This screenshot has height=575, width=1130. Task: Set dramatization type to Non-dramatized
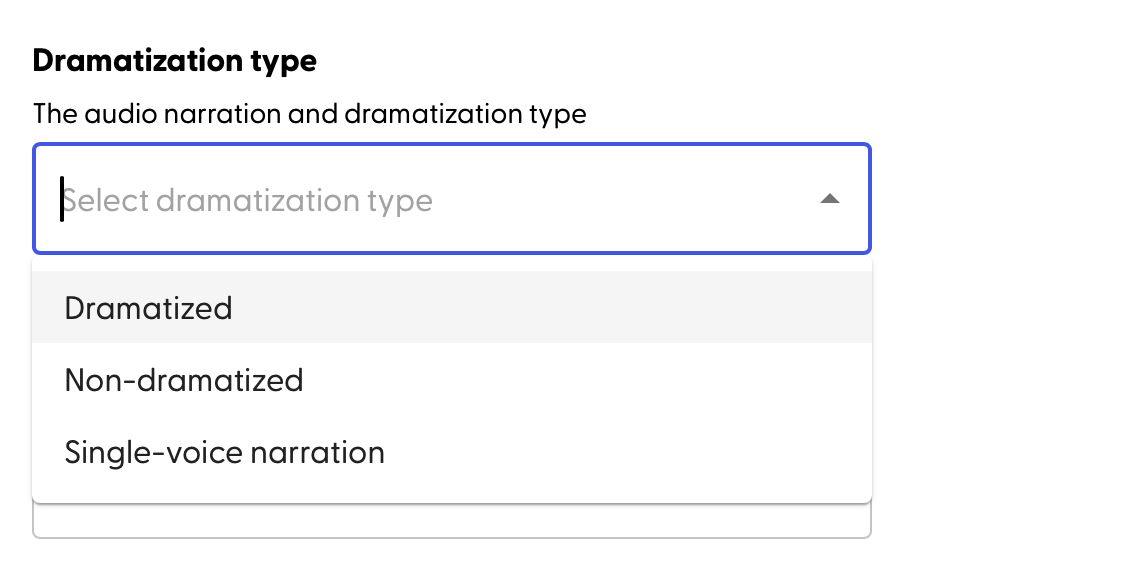[x=183, y=380]
